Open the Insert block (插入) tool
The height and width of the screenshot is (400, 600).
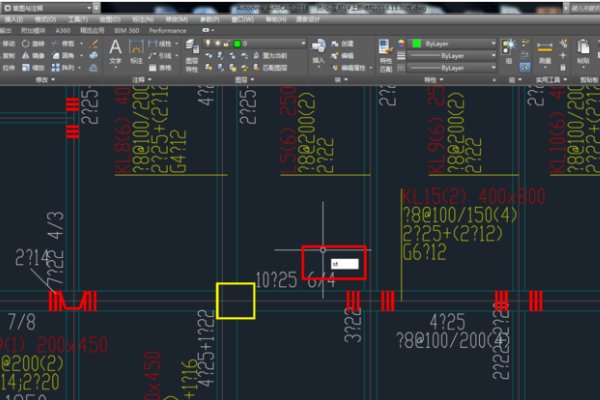318,52
